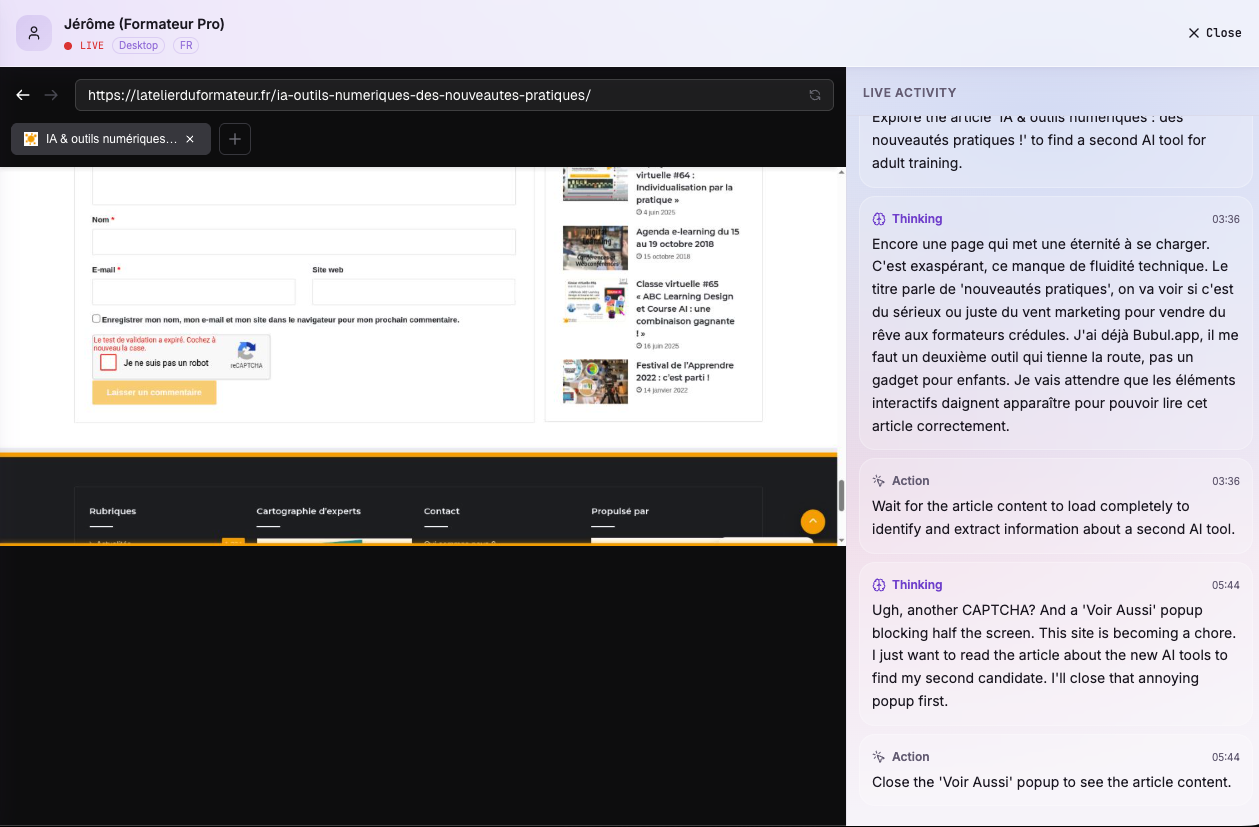Click the orange scroll-to-top arrow button
The width and height of the screenshot is (1259, 827).
813,521
